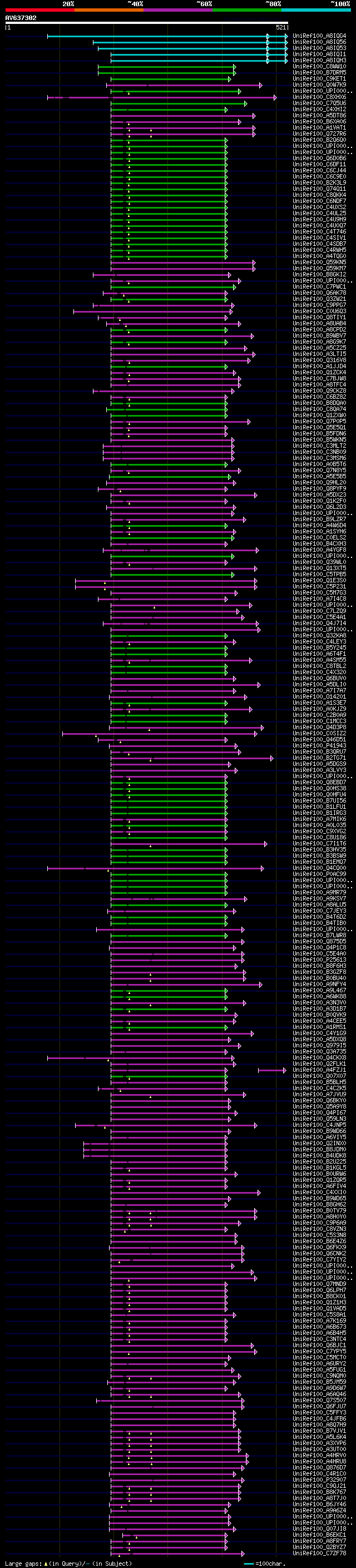Image resolution: width=356 pixels, height=1568 pixels.
Task: Select the UniRef100_C8XHK6 label
Action: [x=319, y=97]
